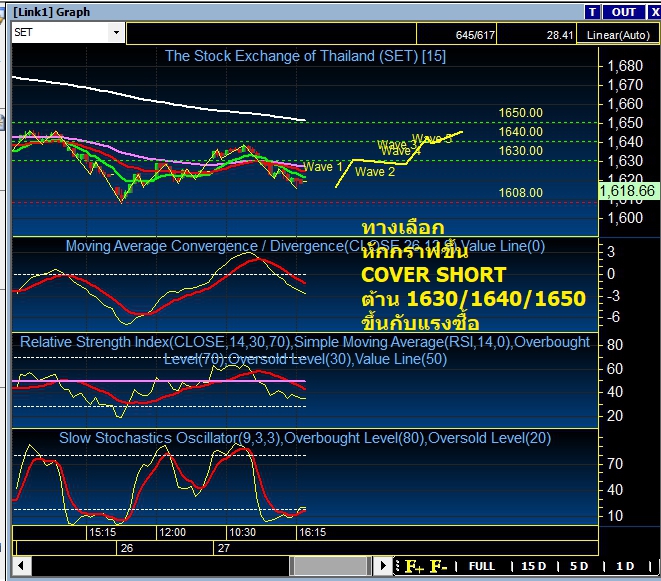Click the 12:00 time axis marker
Image resolution: width=661 pixels, height=581 pixels.
tap(172, 532)
